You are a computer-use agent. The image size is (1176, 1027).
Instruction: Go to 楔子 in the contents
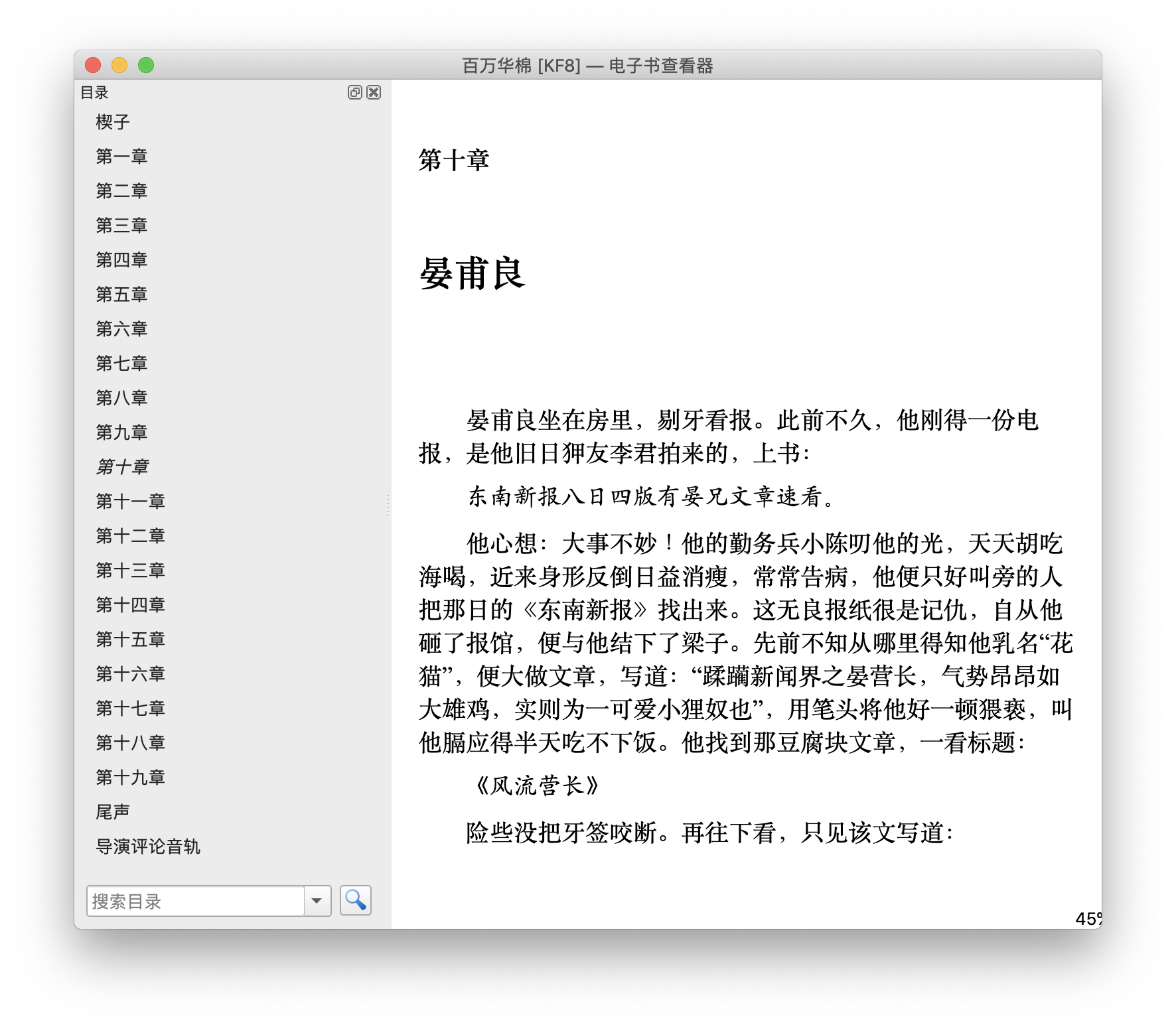pyautogui.click(x=112, y=122)
